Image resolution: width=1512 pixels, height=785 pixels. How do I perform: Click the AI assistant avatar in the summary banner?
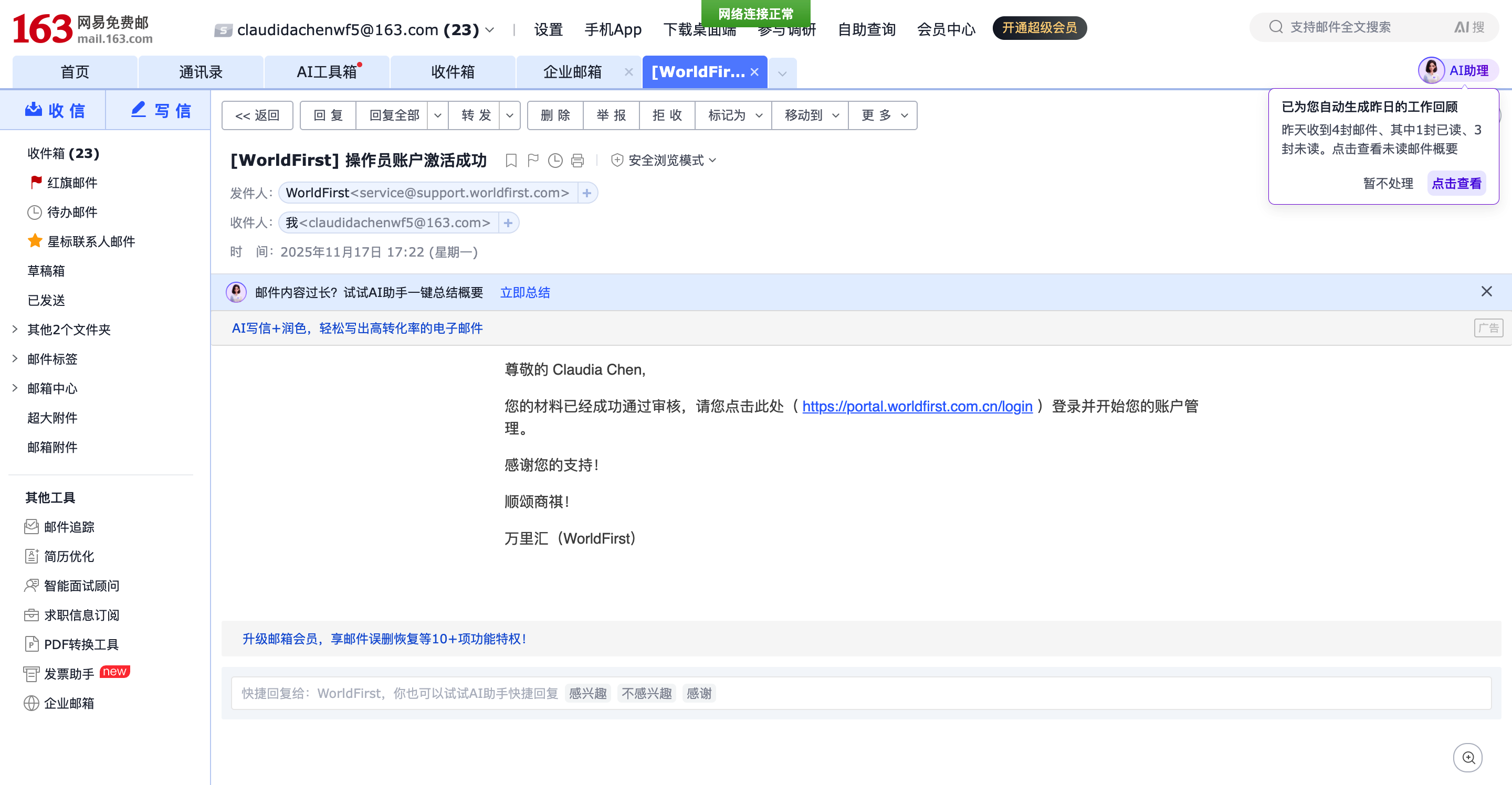point(237,292)
